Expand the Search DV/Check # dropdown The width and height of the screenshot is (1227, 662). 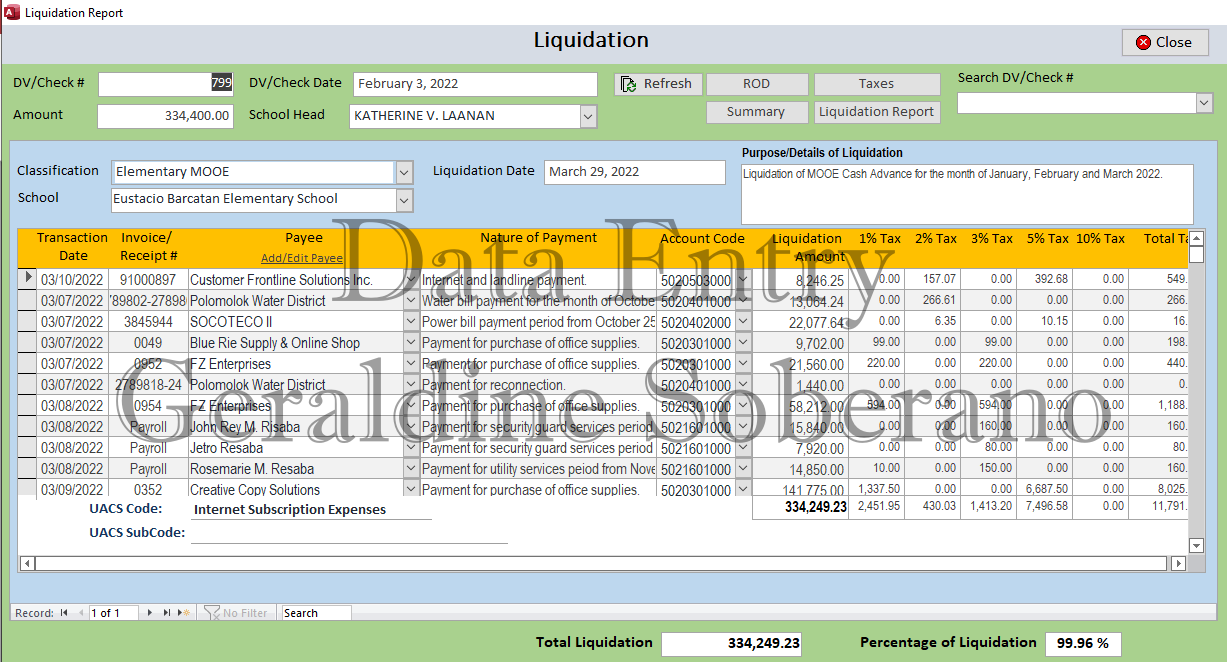(1204, 103)
